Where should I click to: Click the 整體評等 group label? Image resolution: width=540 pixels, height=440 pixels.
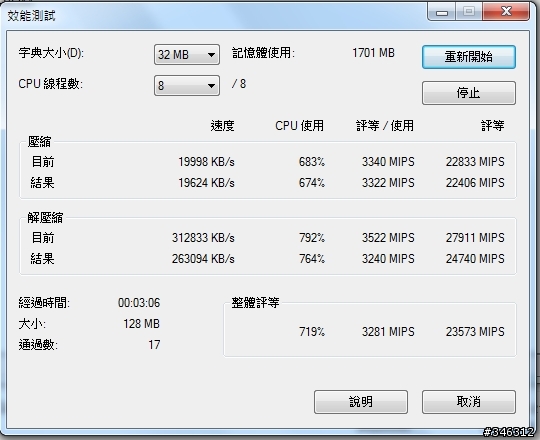[255, 303]
